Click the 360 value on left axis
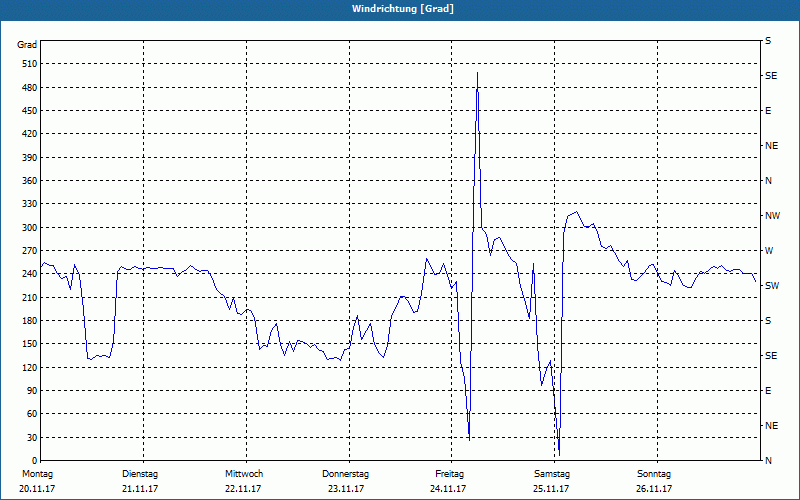Viewport: 800px width, 500px height. [x=30, y=181]
